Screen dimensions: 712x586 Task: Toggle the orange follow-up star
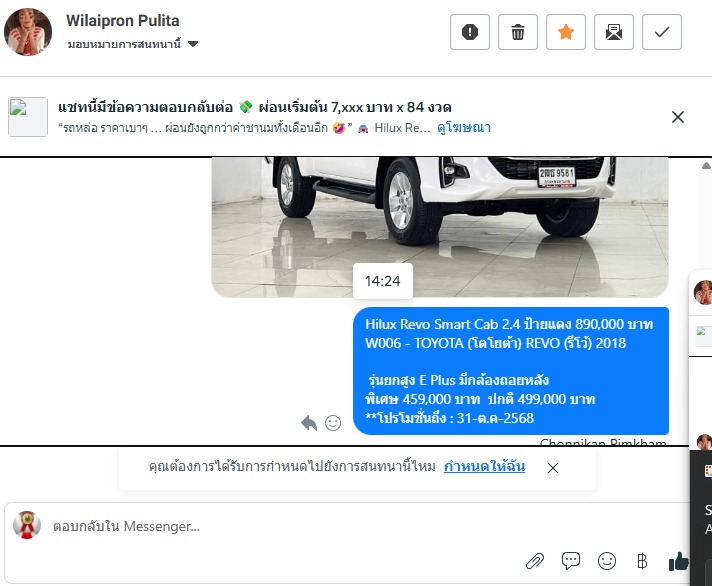point(566,32)
